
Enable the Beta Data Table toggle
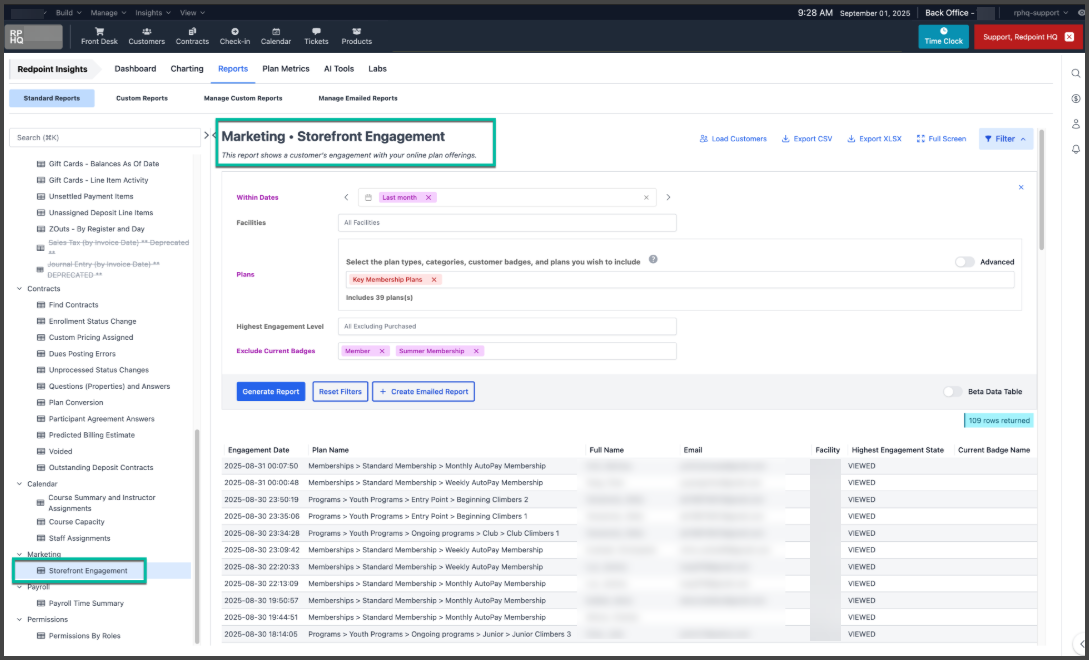(953, 392)
